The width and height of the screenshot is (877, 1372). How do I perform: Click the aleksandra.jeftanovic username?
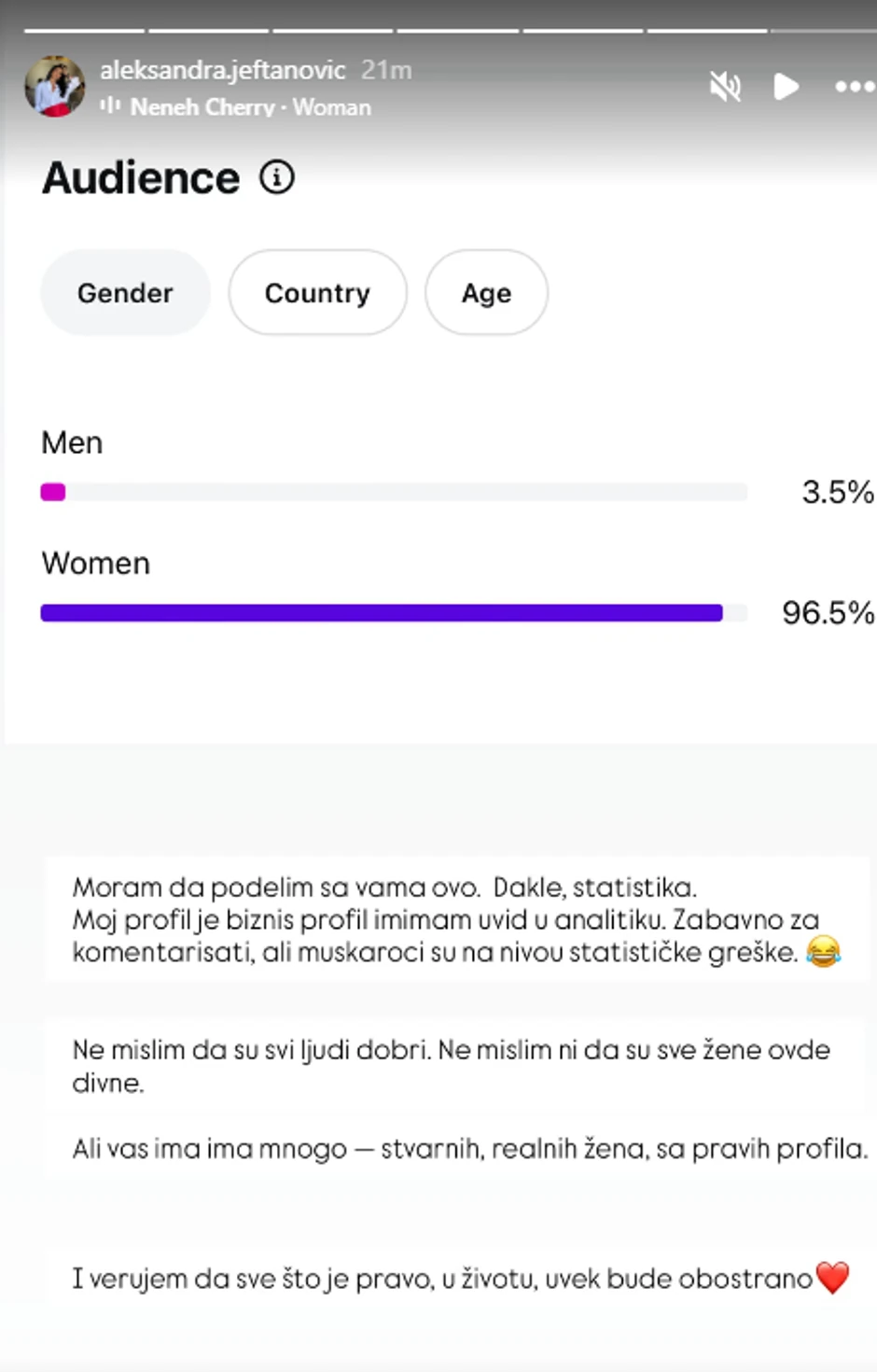(222, 70)
